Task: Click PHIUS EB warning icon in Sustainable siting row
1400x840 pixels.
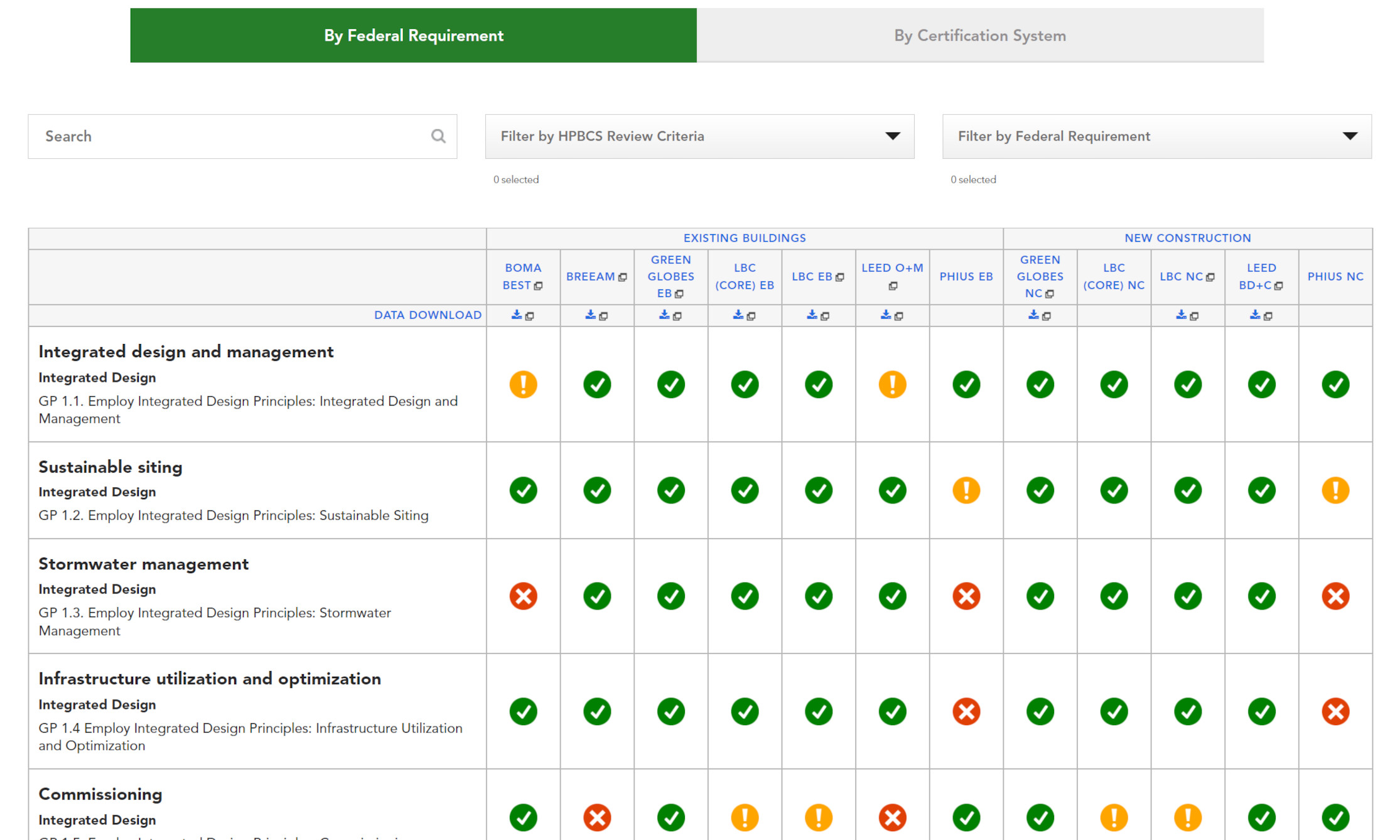Action: point(966,490)
